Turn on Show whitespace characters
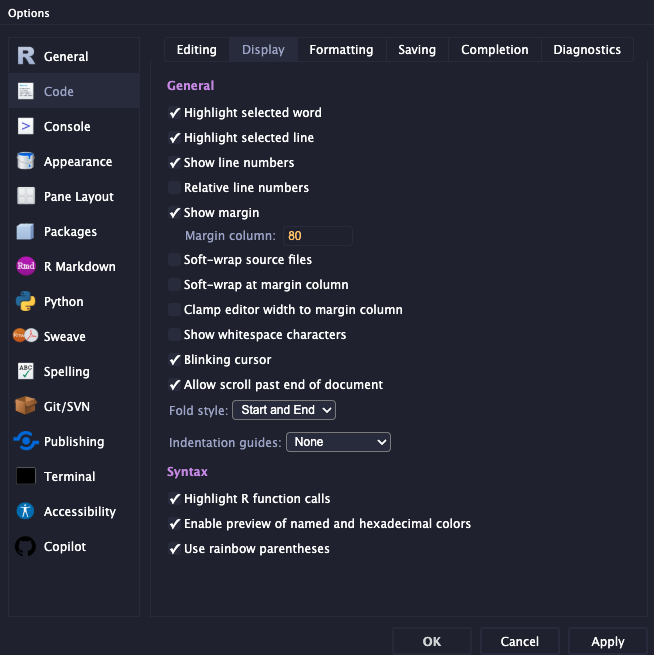This screenshot has height=655, width=654. [175, 335]
